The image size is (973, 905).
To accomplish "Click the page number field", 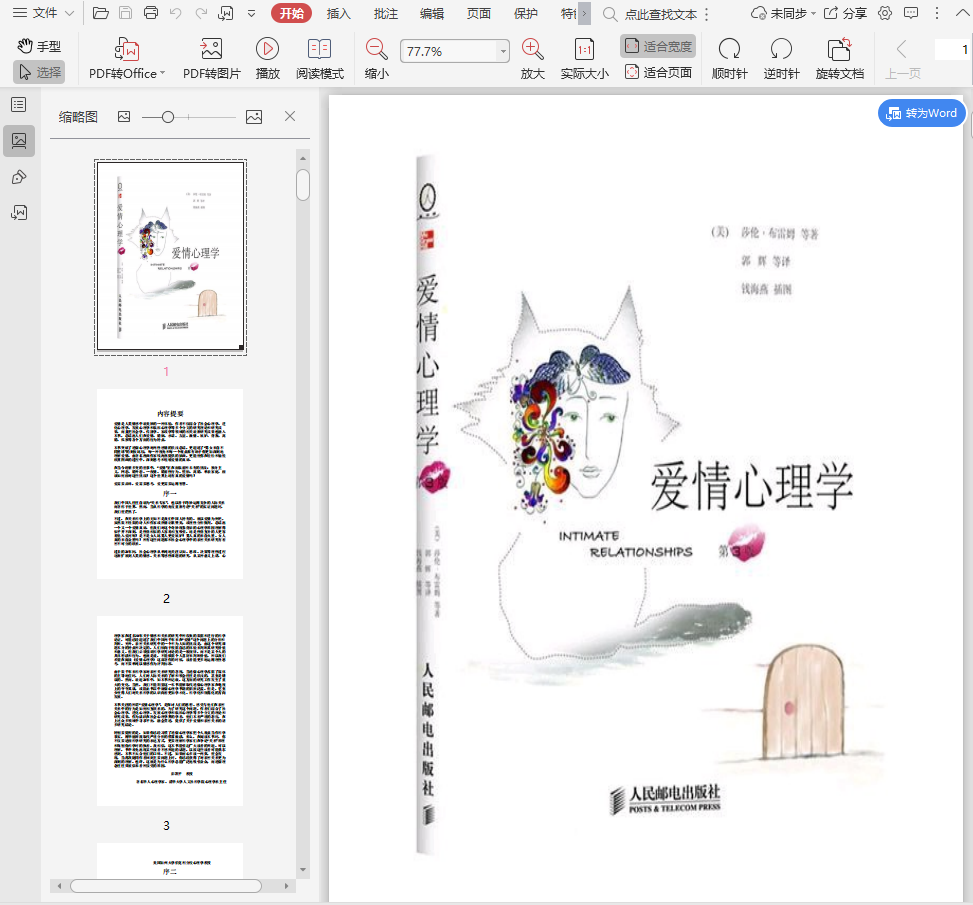I will click(x=953, y=49).
